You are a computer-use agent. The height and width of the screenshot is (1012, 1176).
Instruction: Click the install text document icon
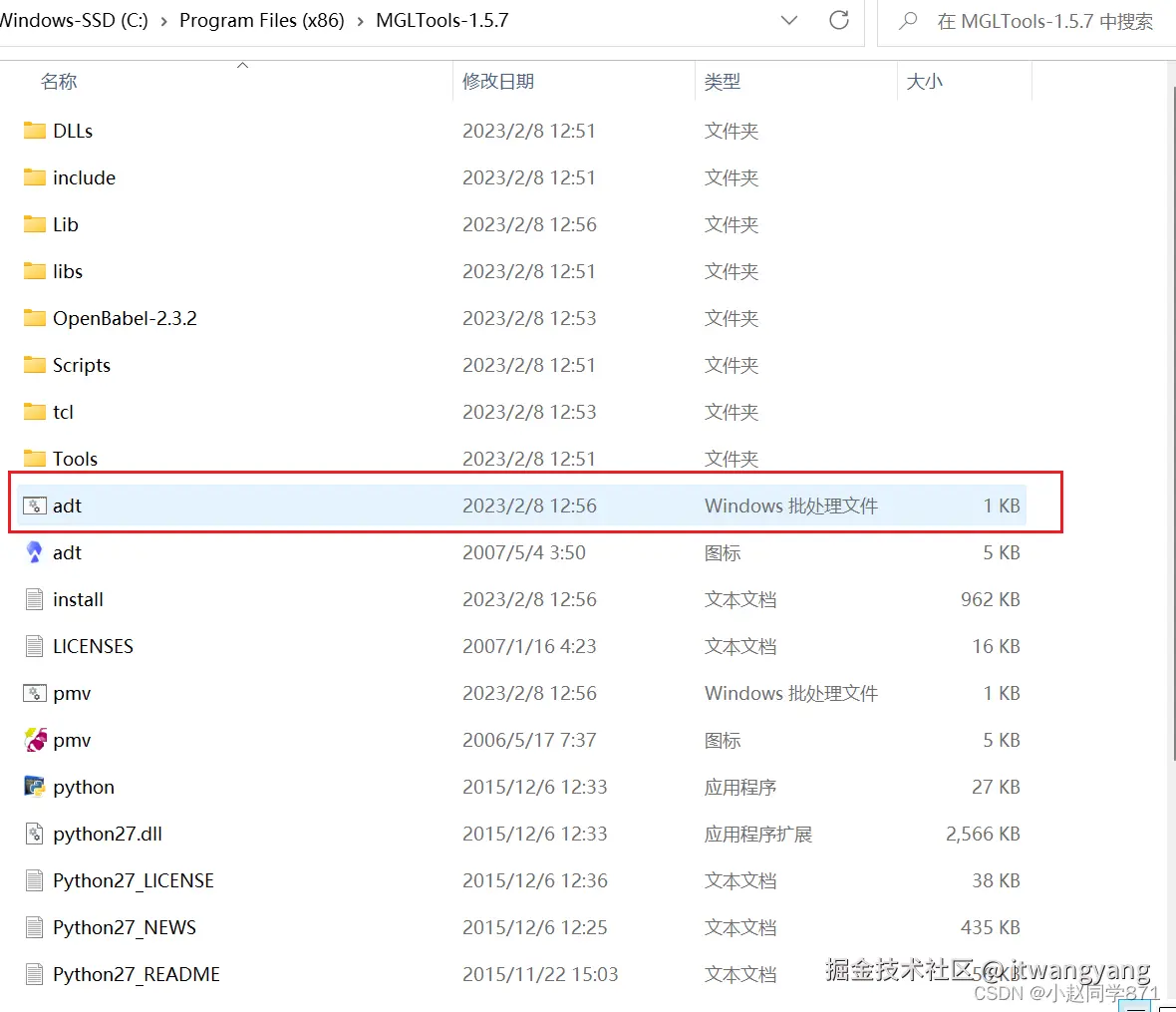tap(35, 599)
